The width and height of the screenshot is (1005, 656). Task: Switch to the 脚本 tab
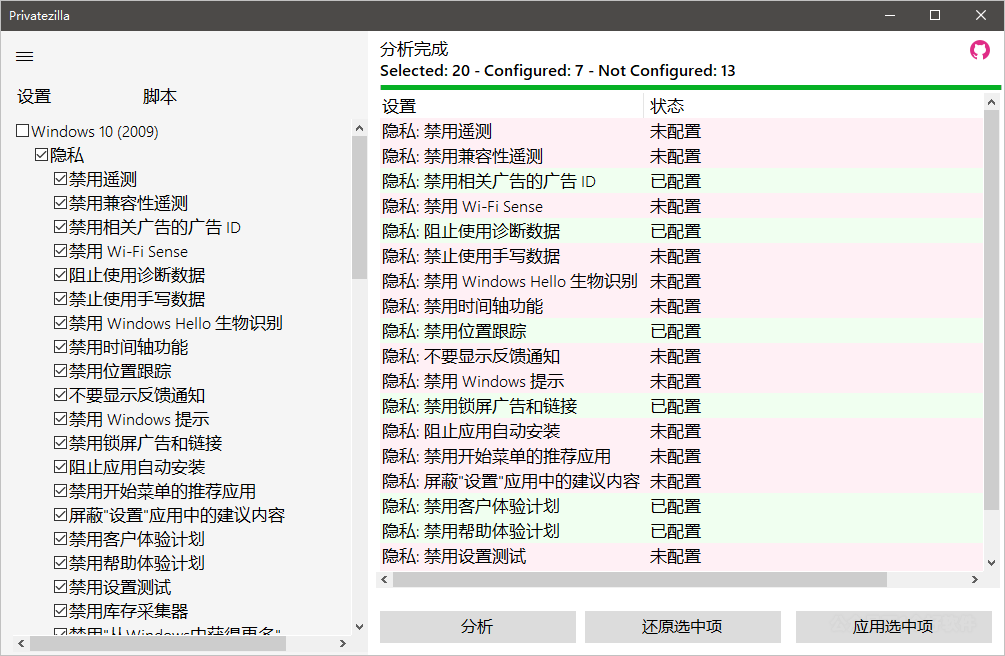159,97
